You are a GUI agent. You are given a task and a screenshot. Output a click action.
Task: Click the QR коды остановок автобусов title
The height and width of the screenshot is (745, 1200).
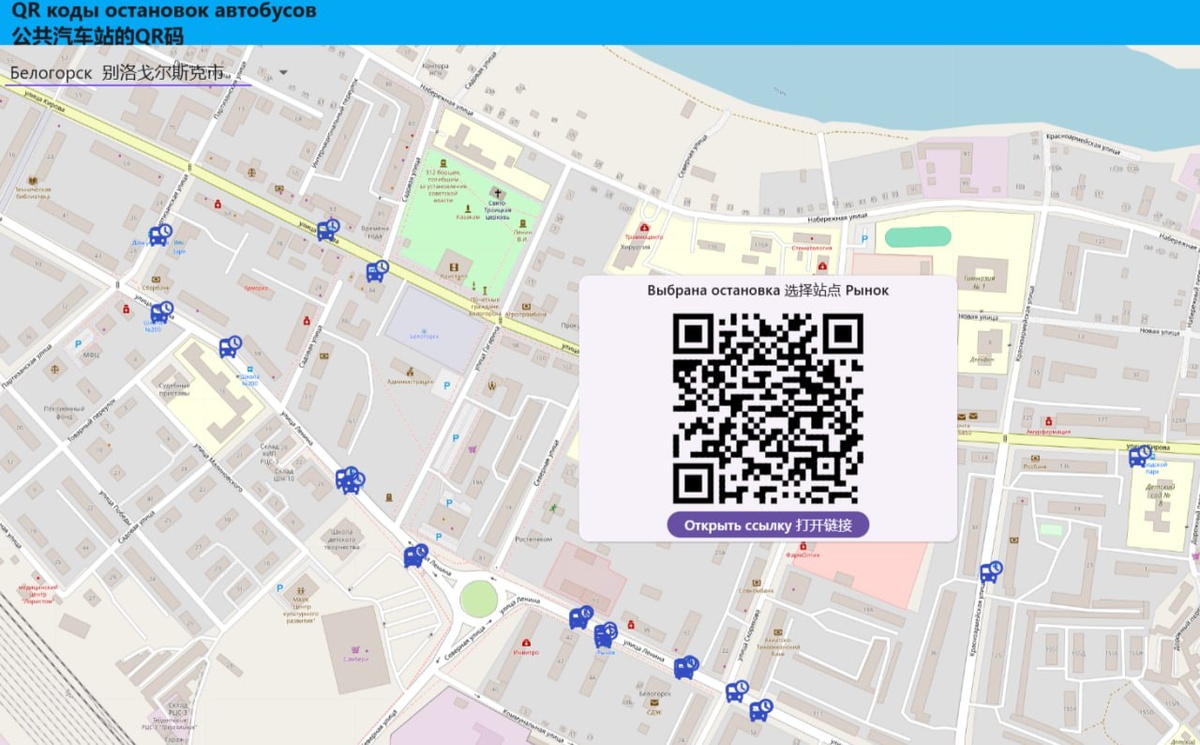pyautogui.click(x=164, y=12)
